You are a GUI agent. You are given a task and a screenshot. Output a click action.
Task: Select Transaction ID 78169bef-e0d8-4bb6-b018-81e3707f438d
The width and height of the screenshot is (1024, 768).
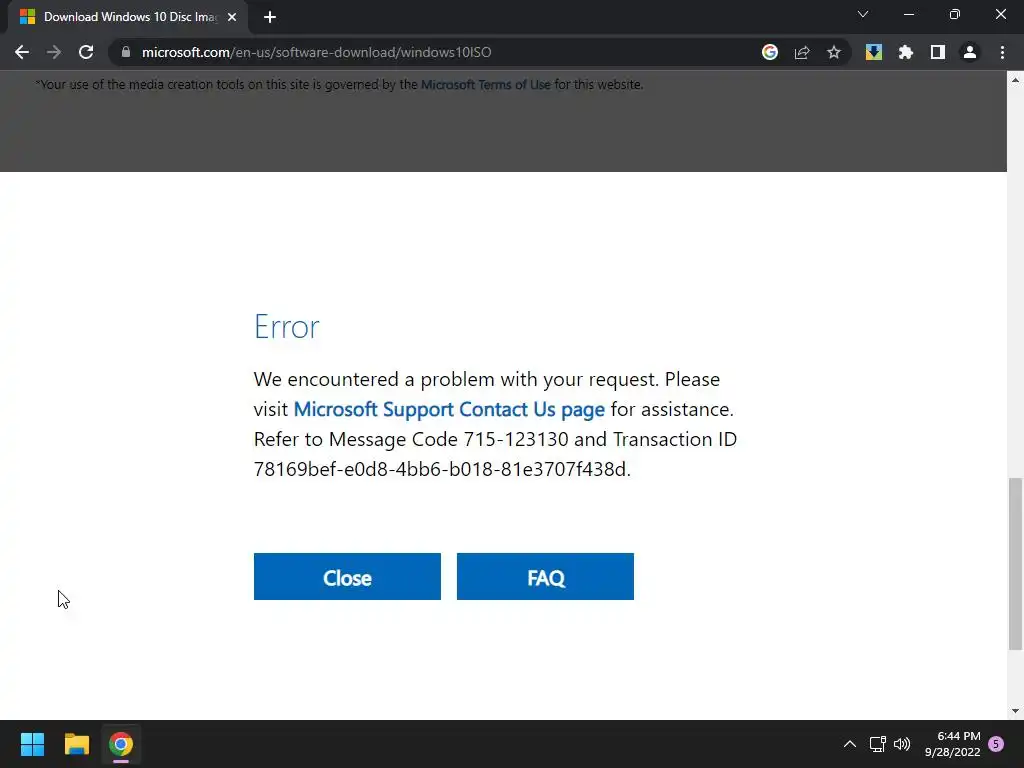(441, 469)
